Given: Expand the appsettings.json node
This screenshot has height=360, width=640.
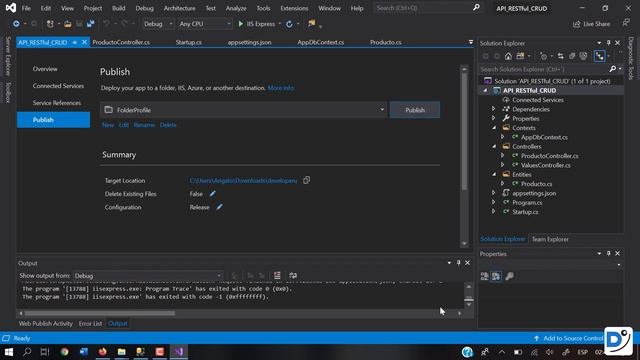Looking at the screenshot, I should 493,193.
